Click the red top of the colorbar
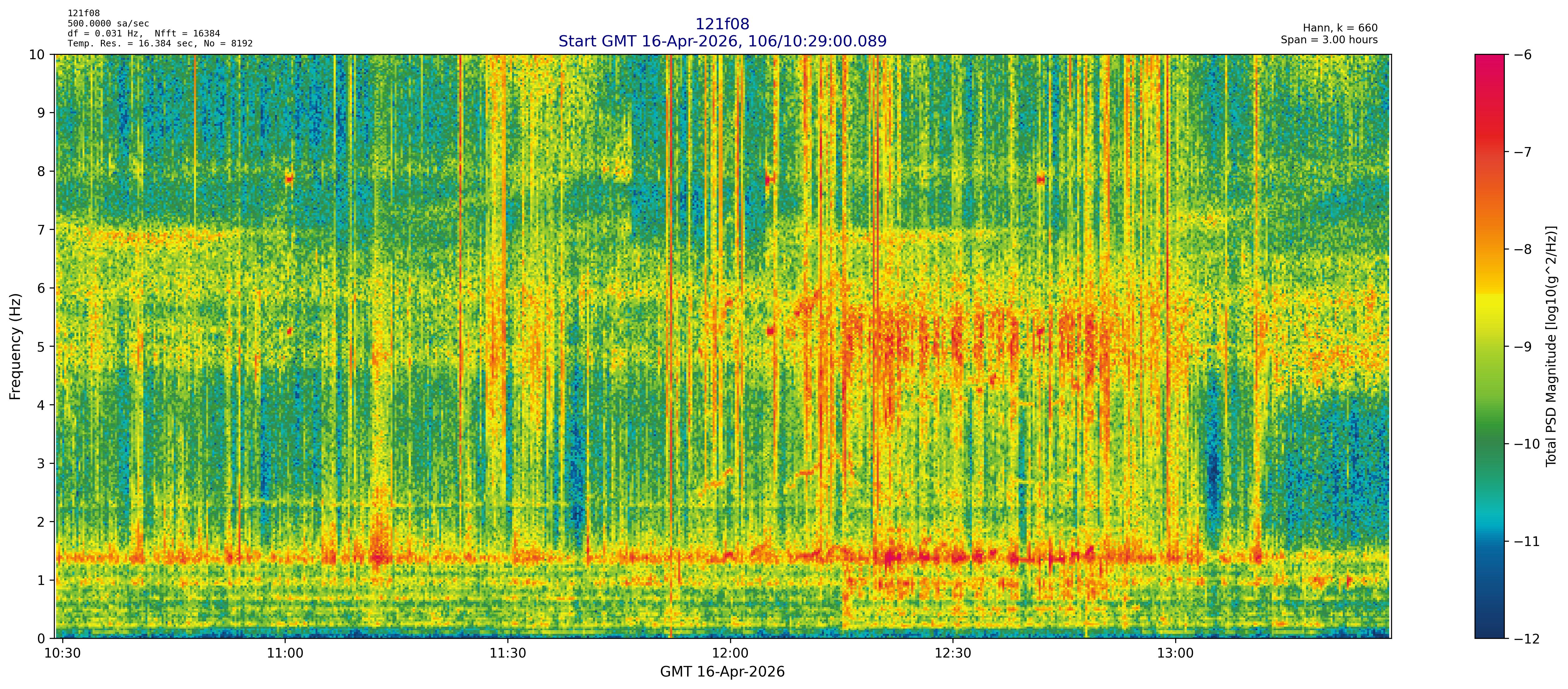This screenshot has height=689, width=1568. click(1489, 61)
